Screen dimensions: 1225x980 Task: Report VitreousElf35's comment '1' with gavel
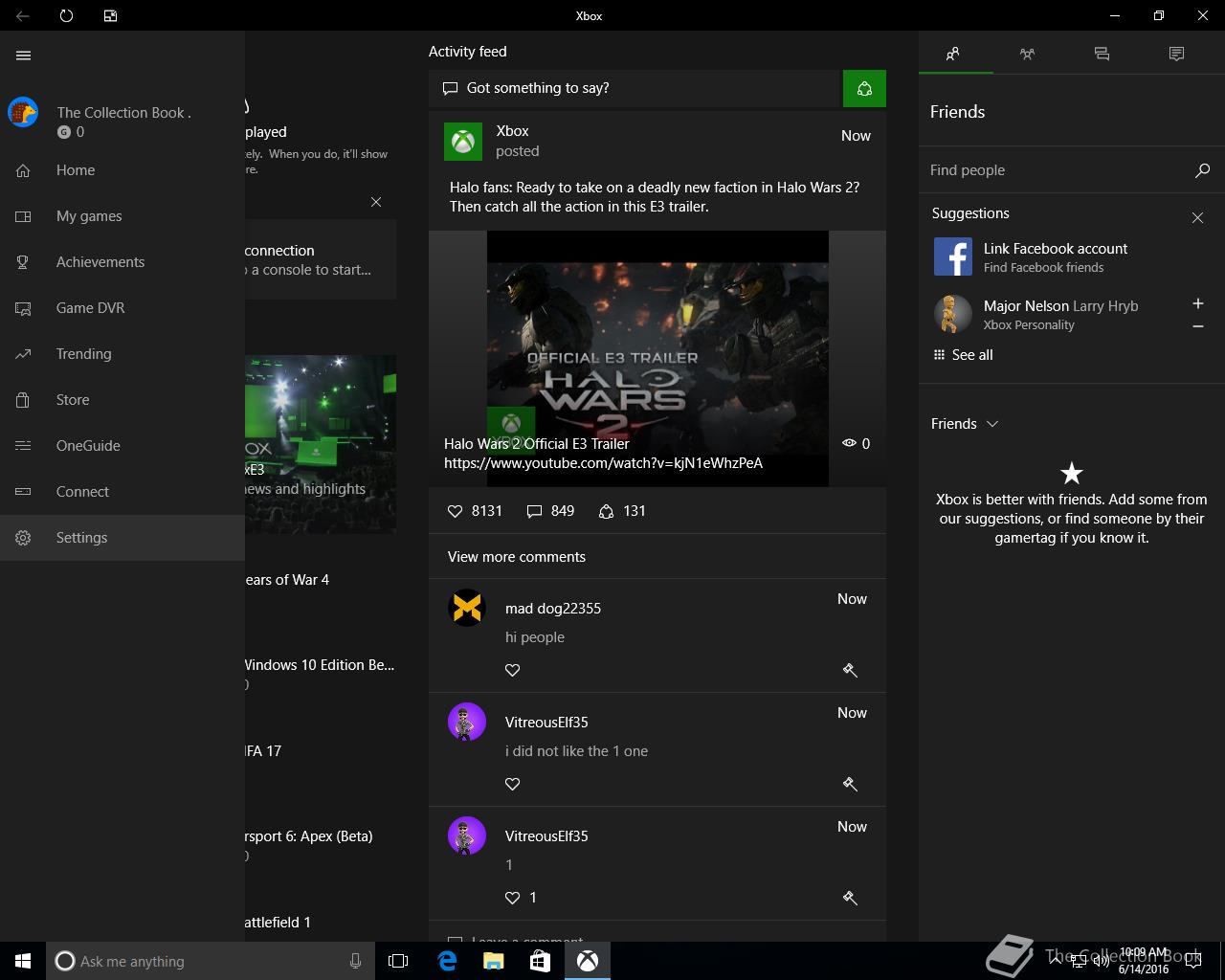tap(850, 898)
